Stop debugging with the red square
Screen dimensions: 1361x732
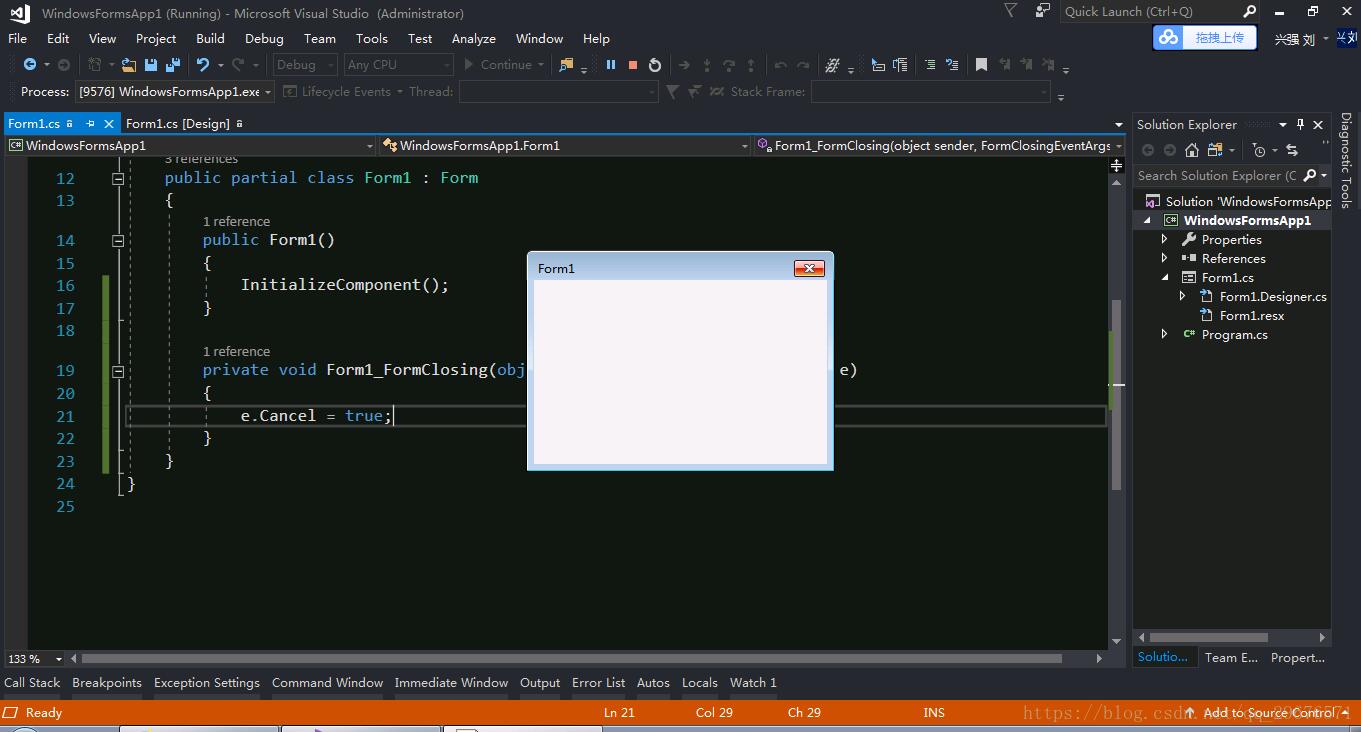(x=632, y=65)
